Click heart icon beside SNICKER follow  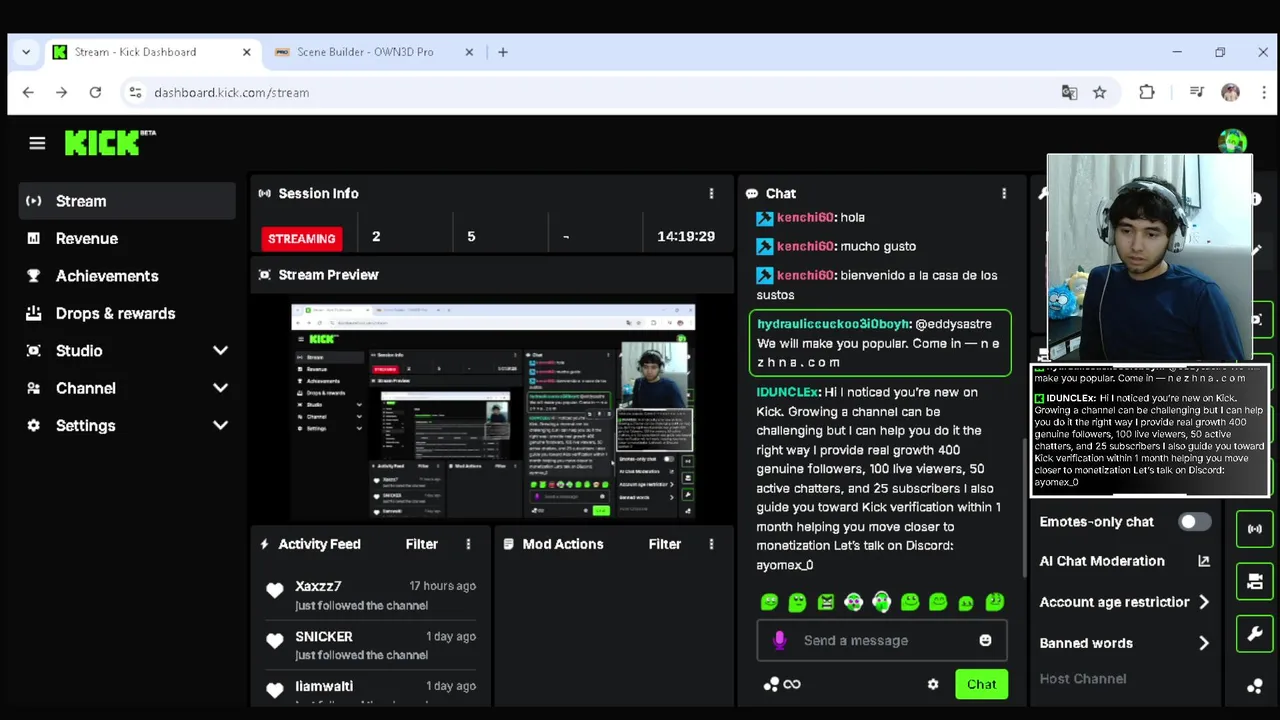[274, 641]
